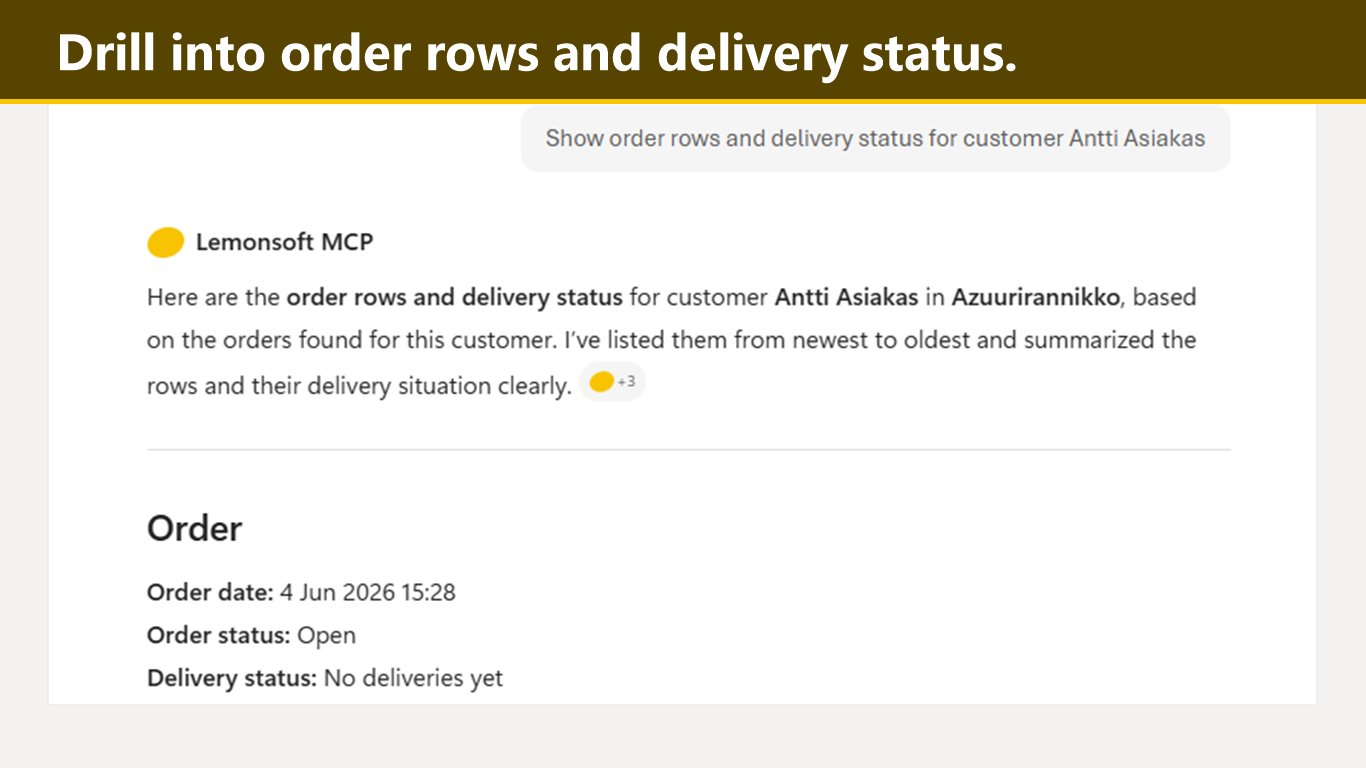Click the 'newest to oldest' sentence line
1366x768 pixels.
coord(671,340)
